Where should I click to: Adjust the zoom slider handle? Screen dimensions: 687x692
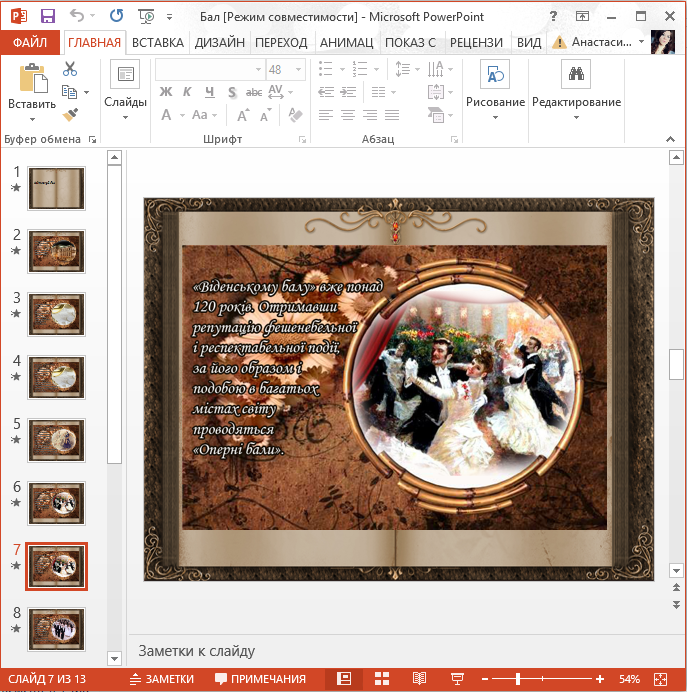(x=518, y=679)
